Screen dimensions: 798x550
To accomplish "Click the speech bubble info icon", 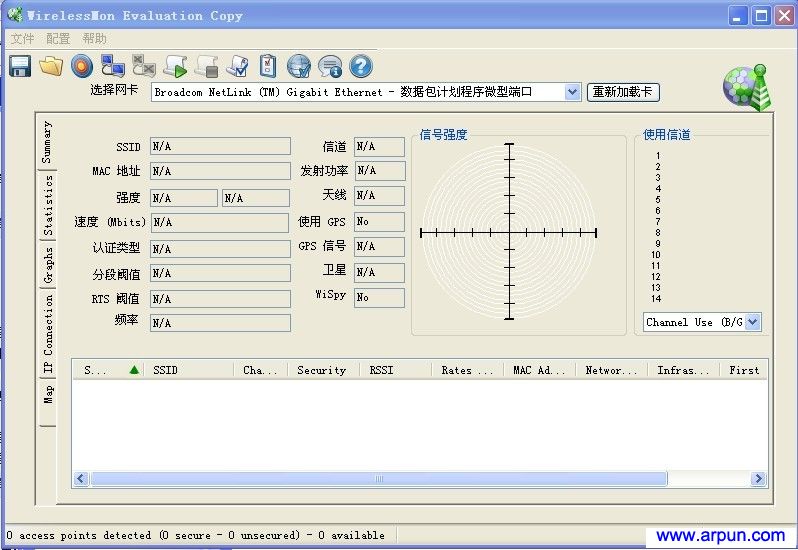I will (329, 67).
